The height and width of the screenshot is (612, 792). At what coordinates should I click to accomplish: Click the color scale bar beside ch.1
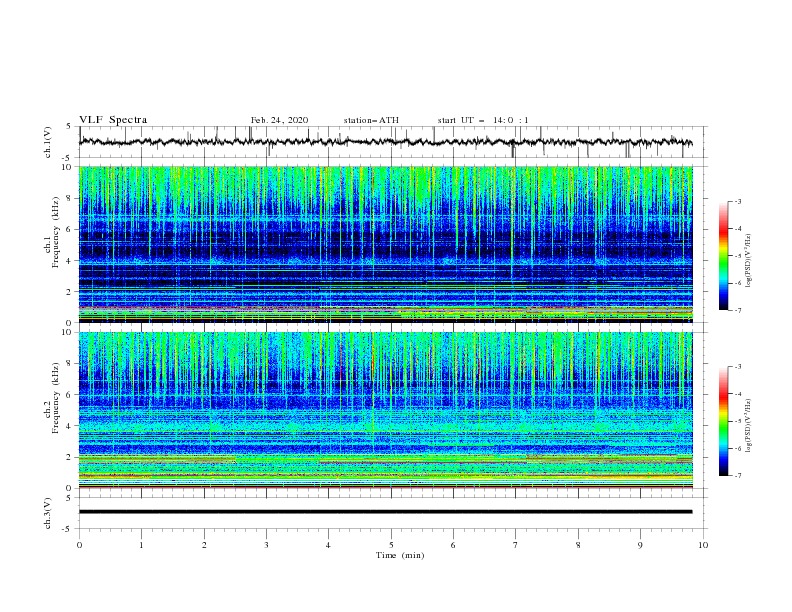[x=723, y=256]
